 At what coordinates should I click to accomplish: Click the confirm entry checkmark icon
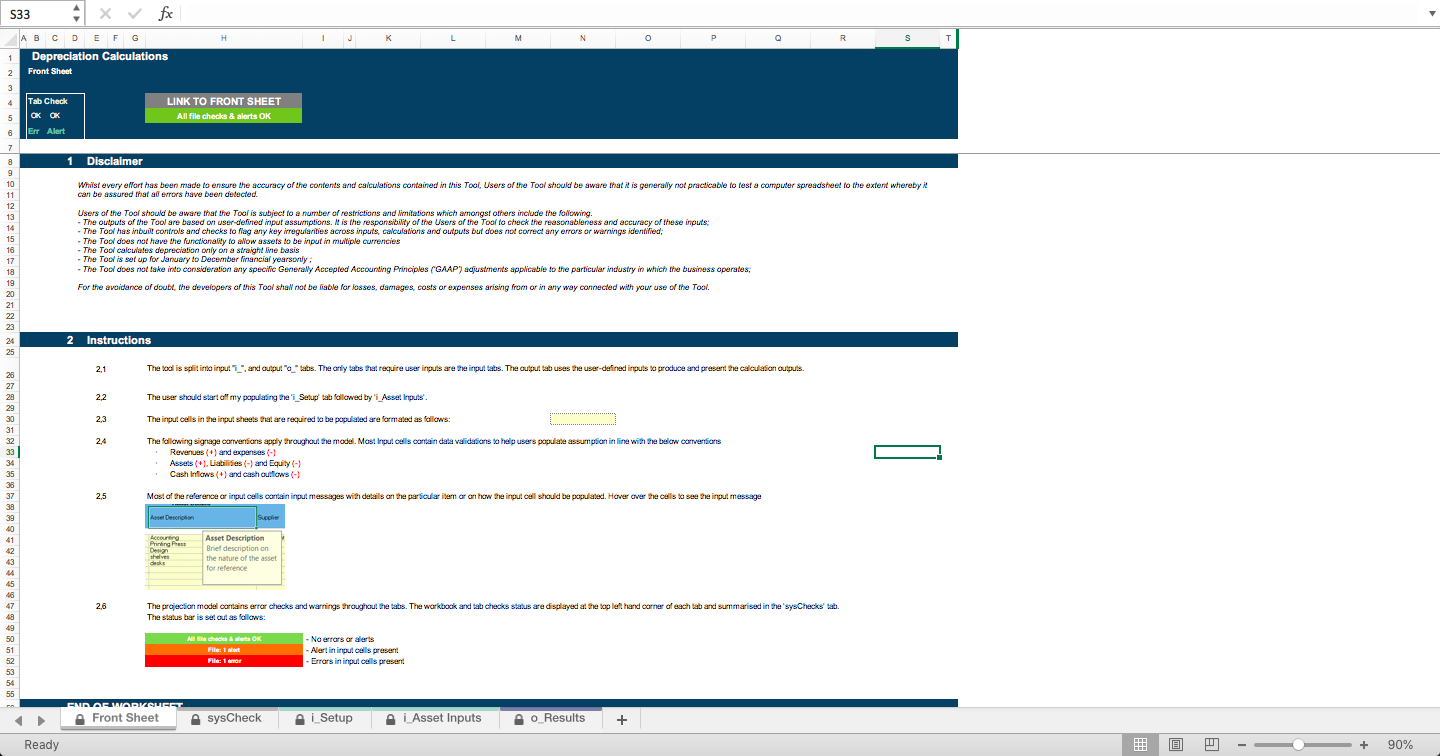pos(135,13)
